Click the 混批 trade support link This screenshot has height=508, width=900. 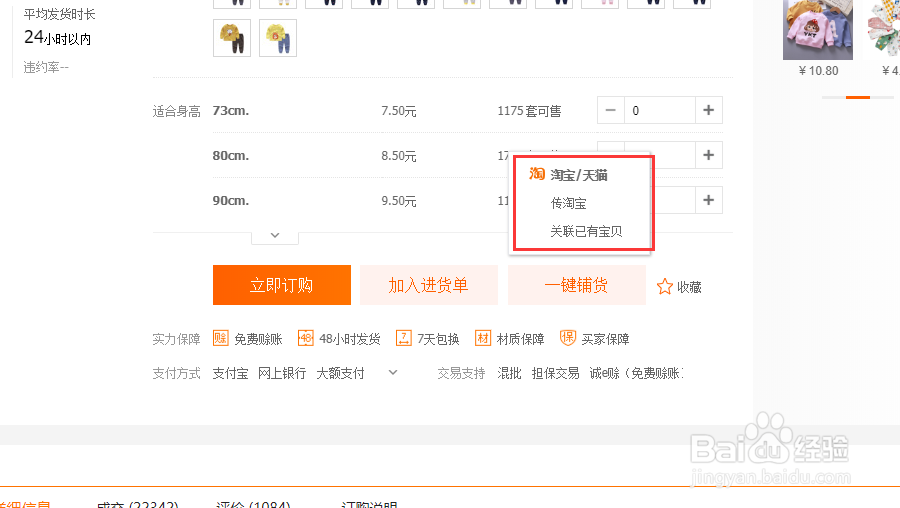(509, 373)
